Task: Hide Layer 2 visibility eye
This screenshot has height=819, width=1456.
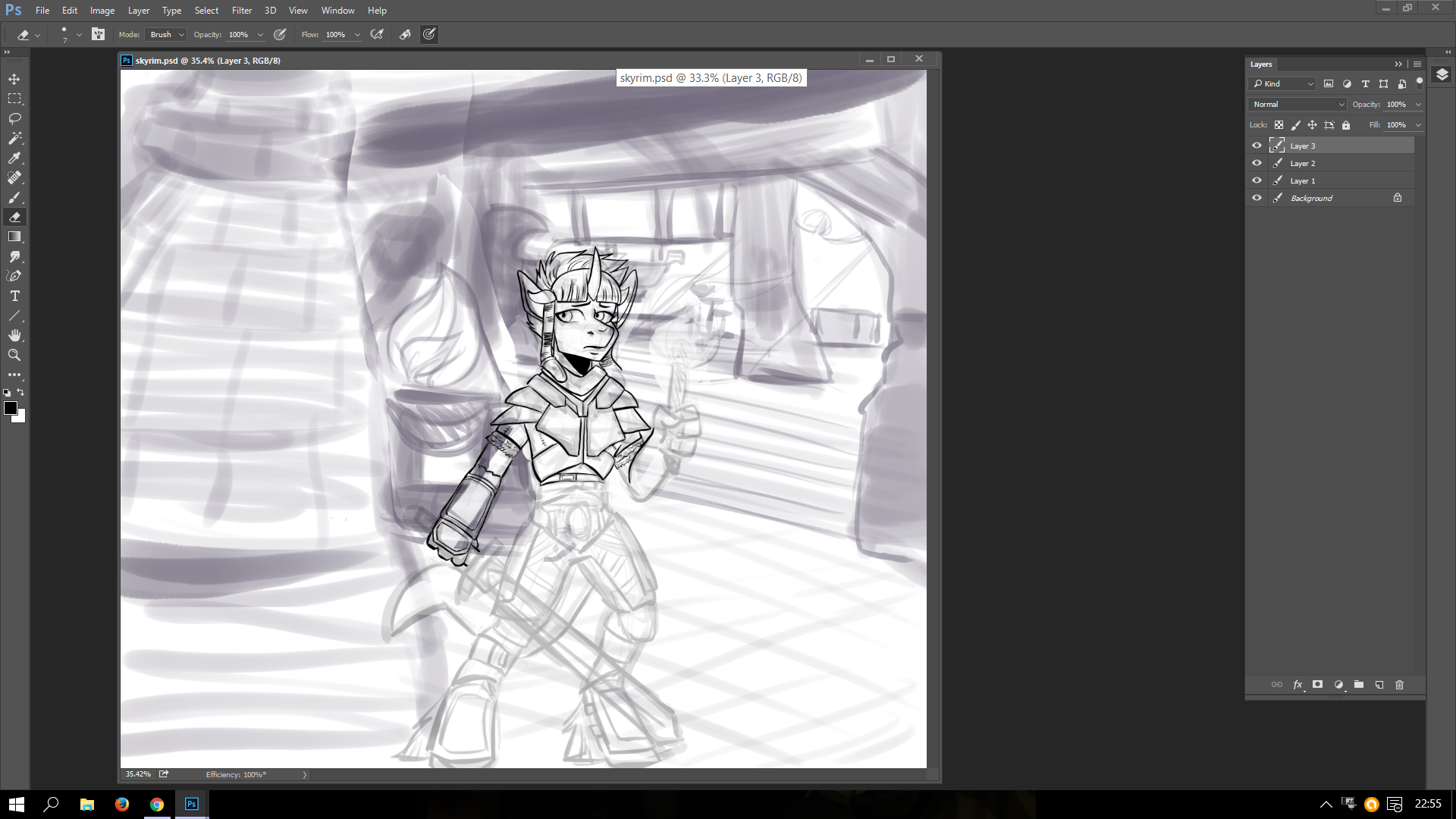Action: coord(1257,163)
